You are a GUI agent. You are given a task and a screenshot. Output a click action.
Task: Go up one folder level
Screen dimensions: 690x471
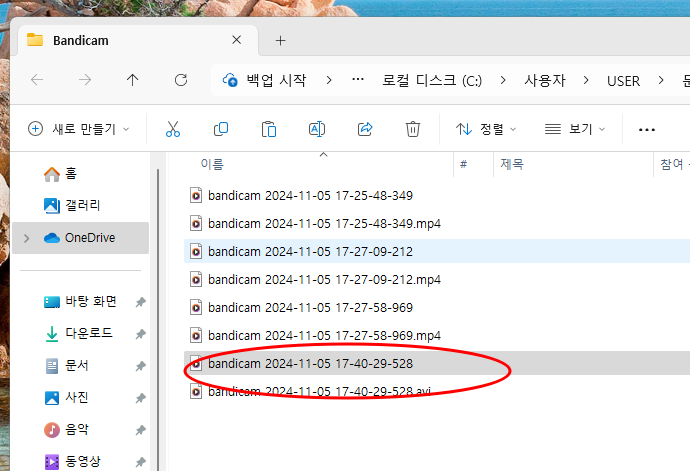point(132,80)
